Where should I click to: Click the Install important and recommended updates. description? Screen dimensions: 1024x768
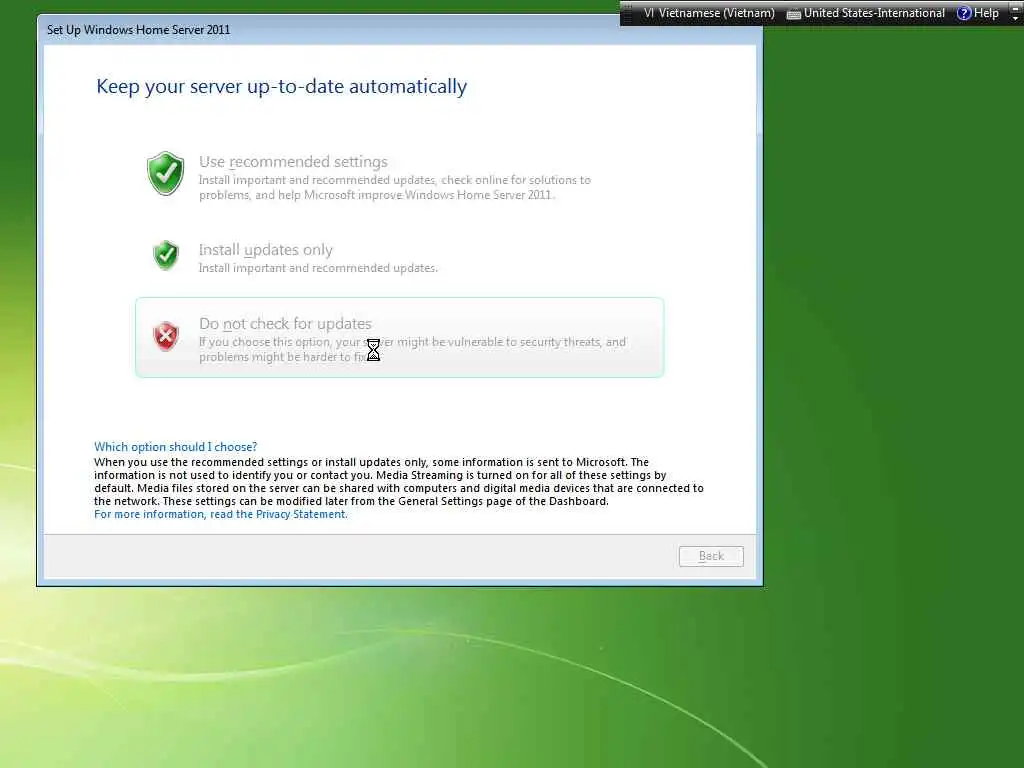(318, 268)
